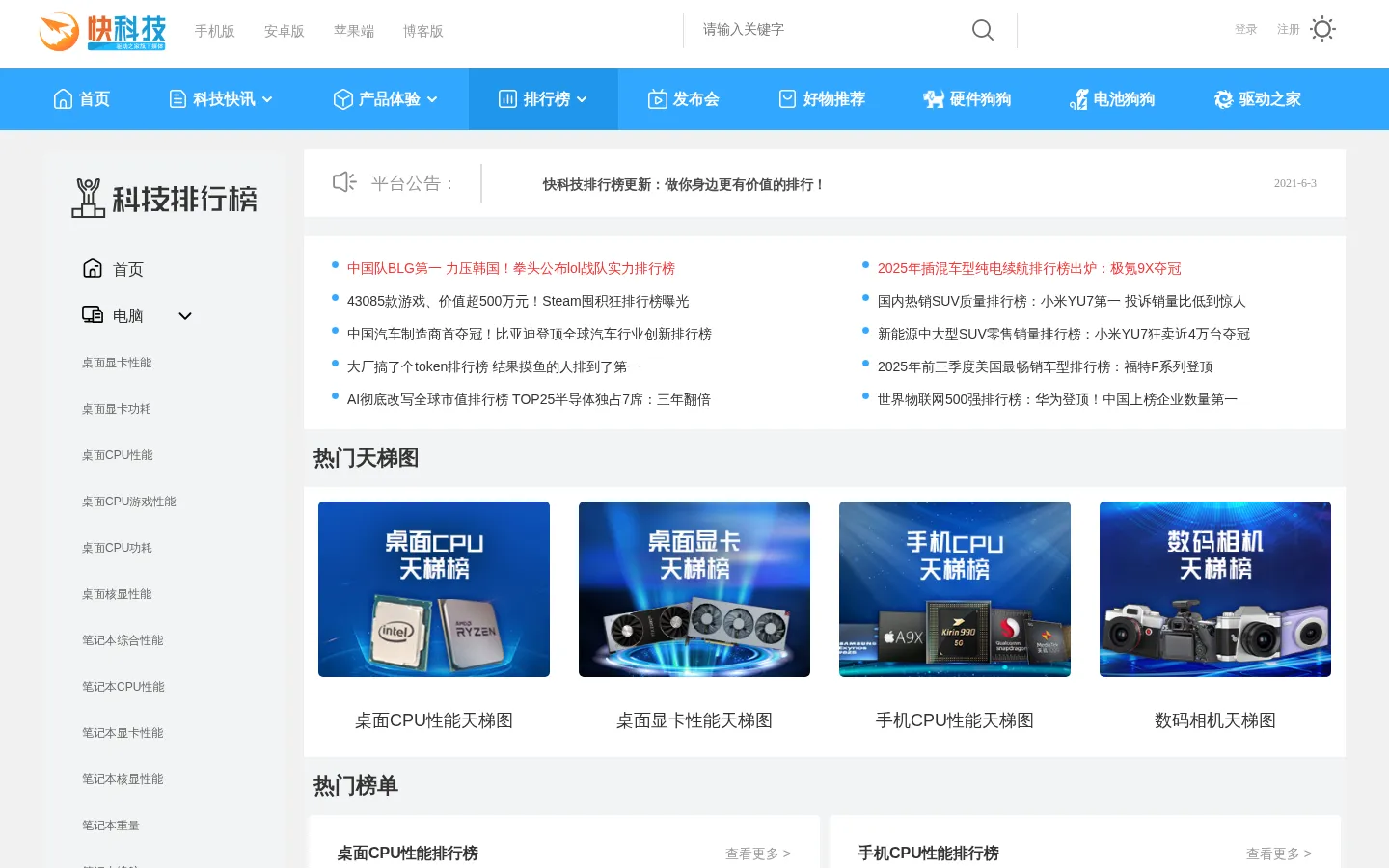The image size is (1389, 868).
Task: Open 2025年插混车型纯电续航排行榜 article
Action: (1029, 268)
